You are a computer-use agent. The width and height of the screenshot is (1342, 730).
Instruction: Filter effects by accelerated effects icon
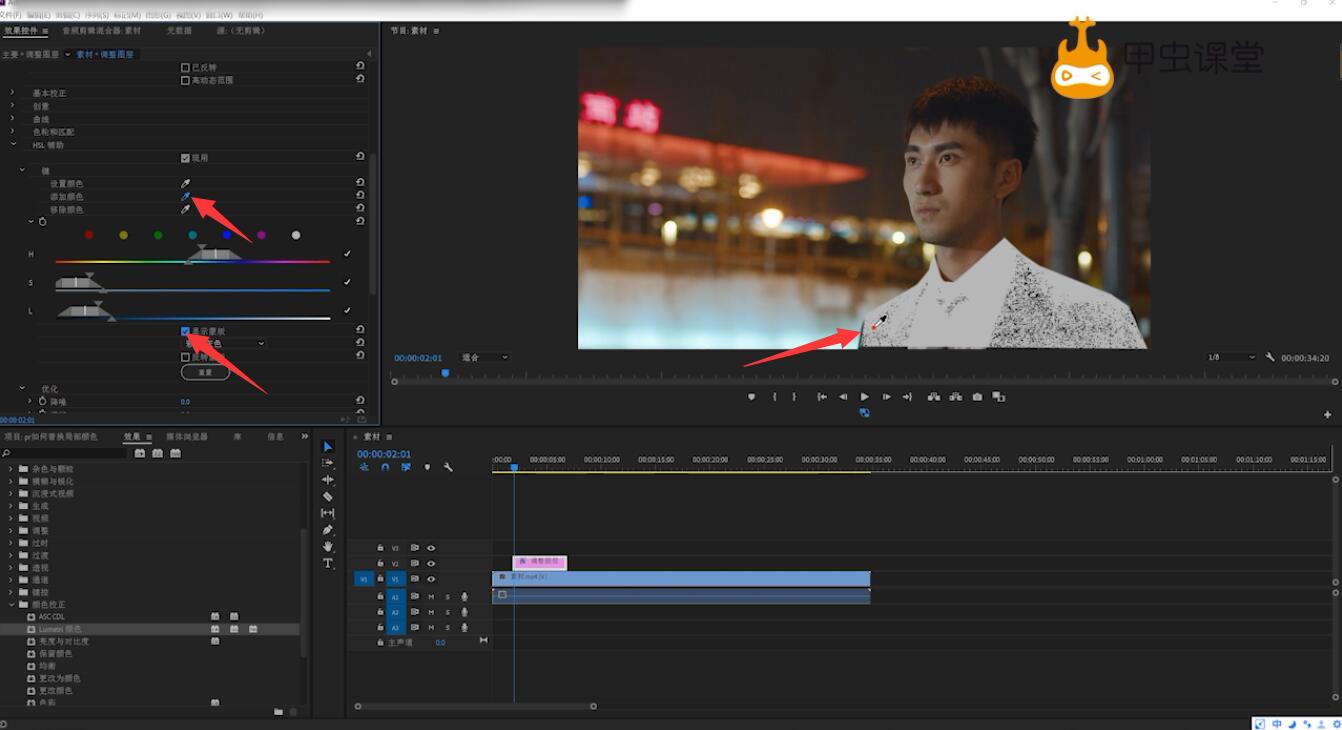point(140,453)
